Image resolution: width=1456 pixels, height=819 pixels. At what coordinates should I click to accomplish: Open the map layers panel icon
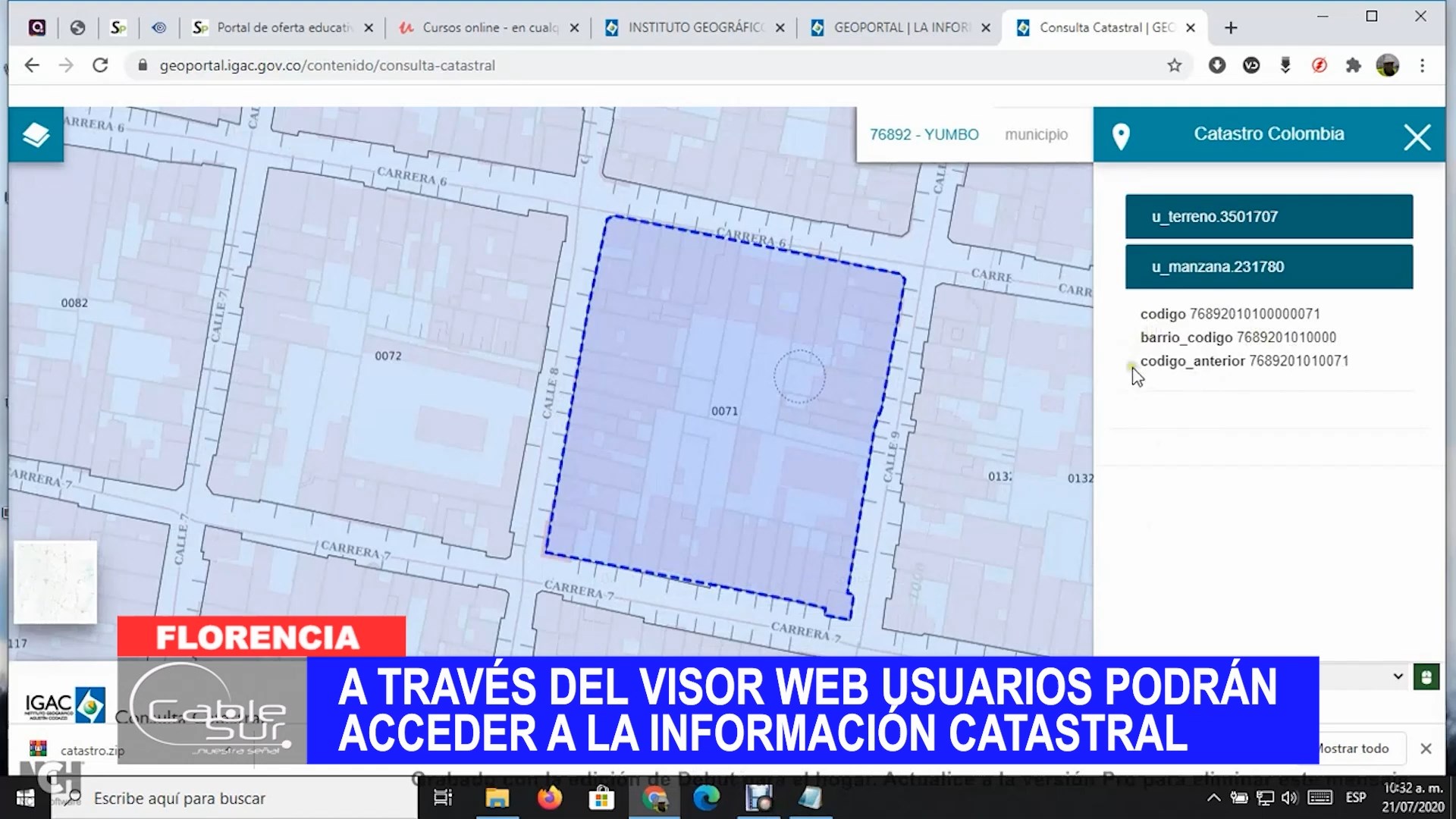36,135
